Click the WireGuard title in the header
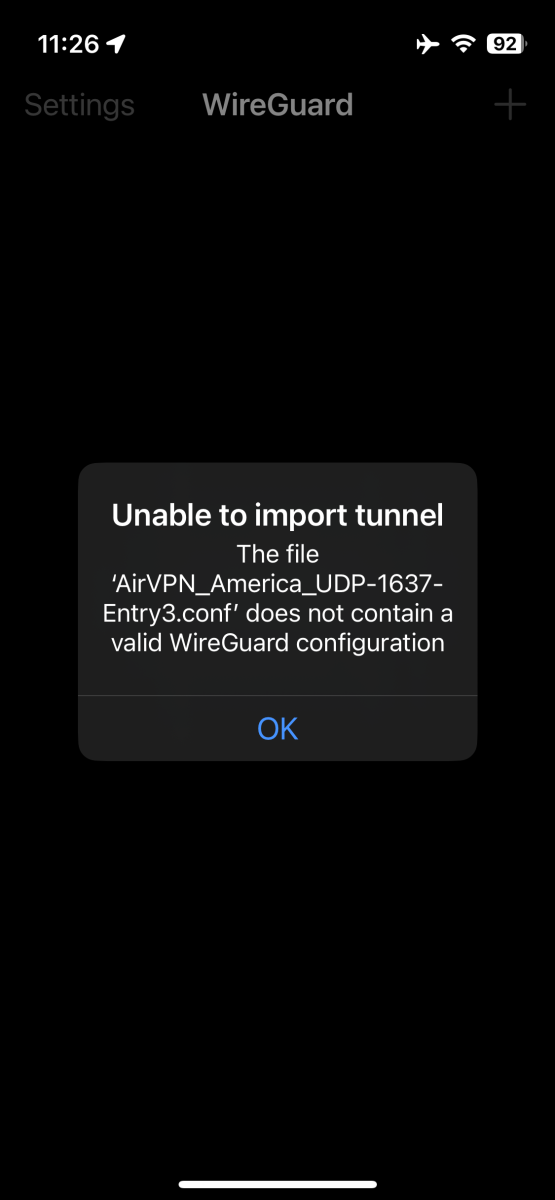Image resolution: width=555 pixels, height=1200 pixels. (277, 104)
